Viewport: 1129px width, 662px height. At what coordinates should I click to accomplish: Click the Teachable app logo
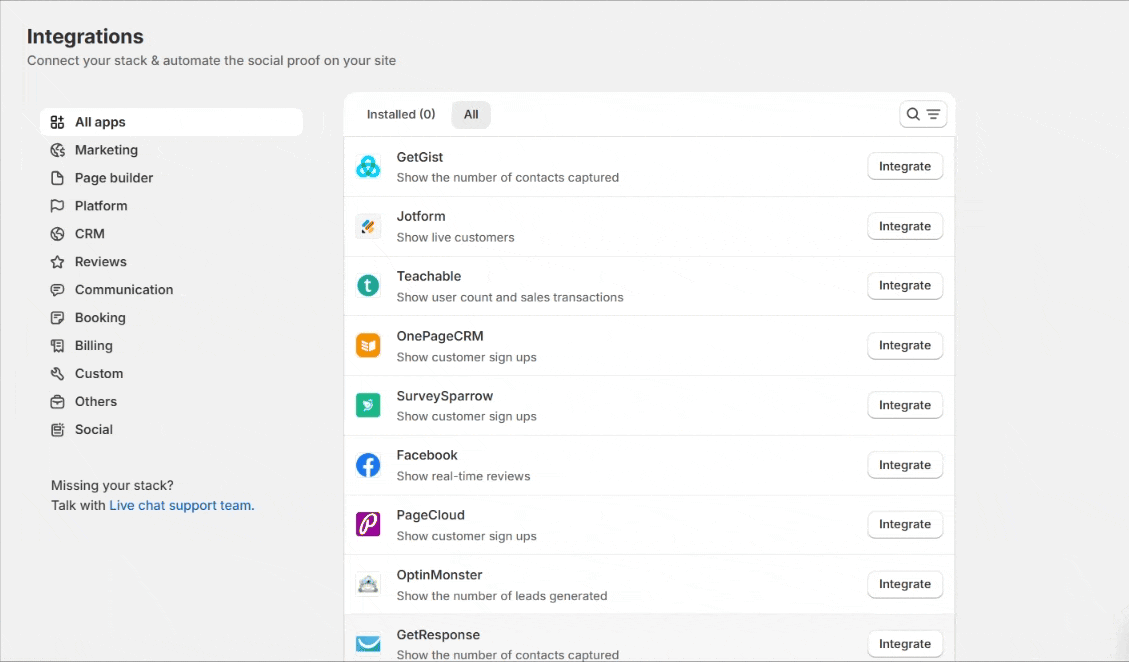pyautogui.click(x=368, y=286)
